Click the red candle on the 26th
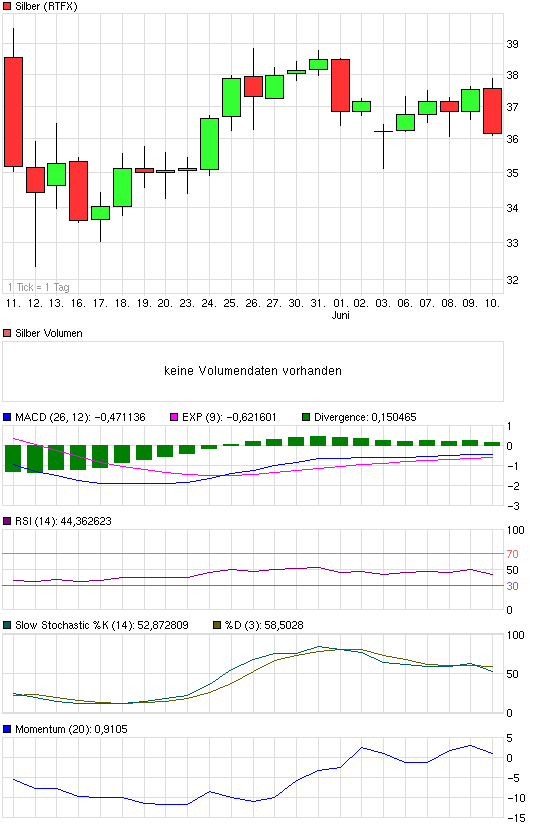The height and width of the screenshot is (826, 545). 253,86
